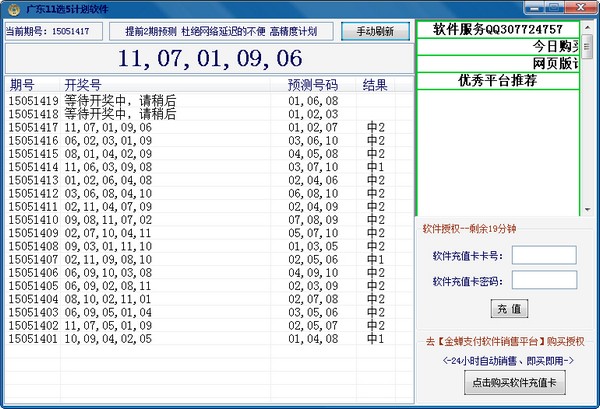The height and width of the screenshot is (409, 600).
Task: Click predicted numbers 01, 02, 03
Action: coord(313,114)
